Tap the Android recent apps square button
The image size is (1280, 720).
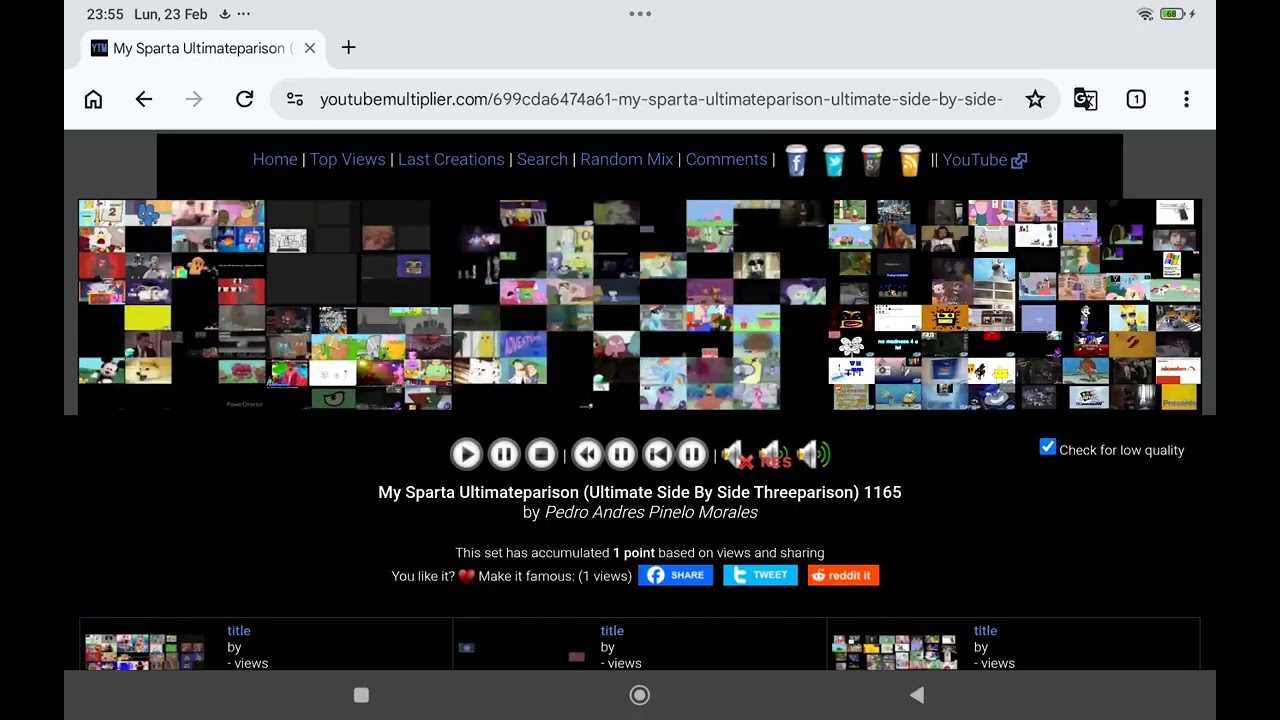point(362,695)
